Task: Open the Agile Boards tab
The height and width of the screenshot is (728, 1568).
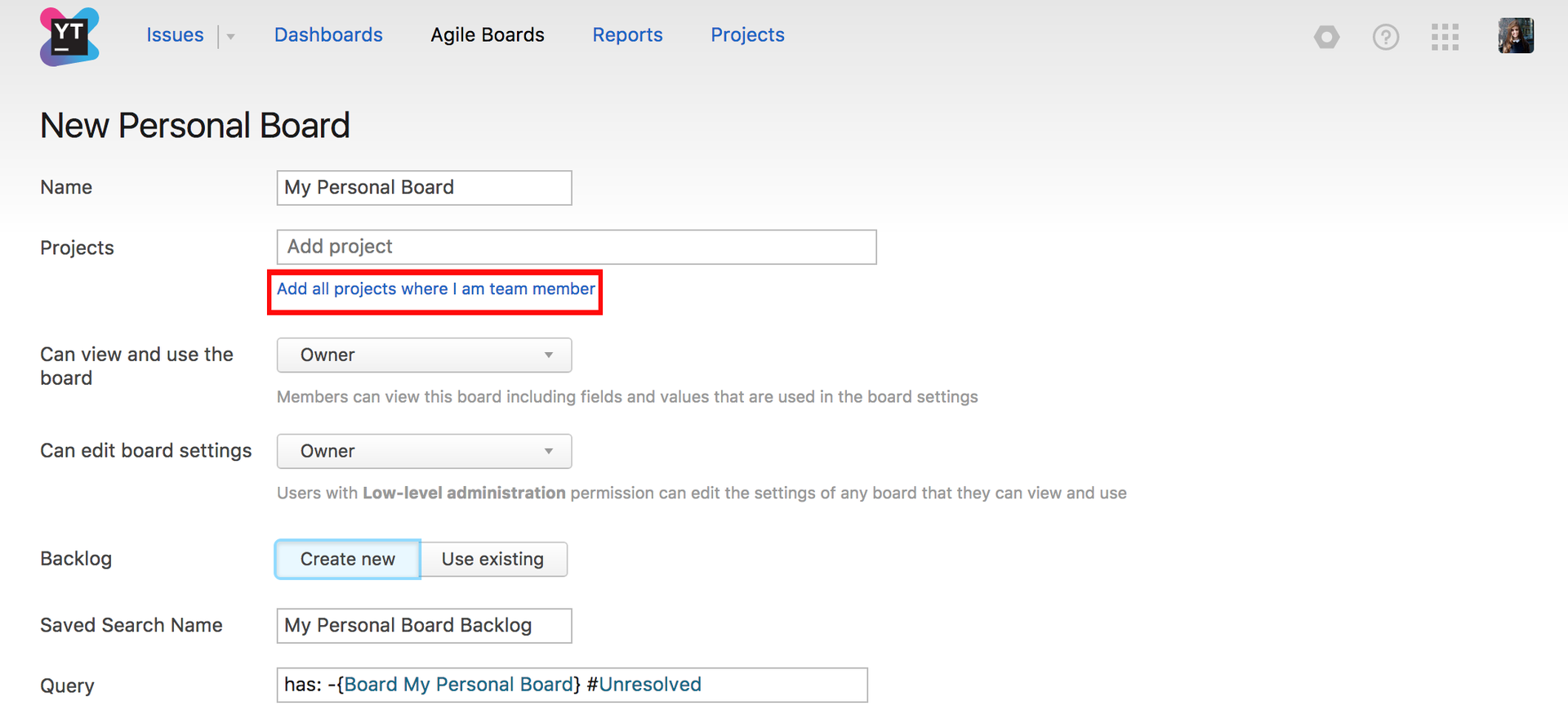Action: coord(488,35)
